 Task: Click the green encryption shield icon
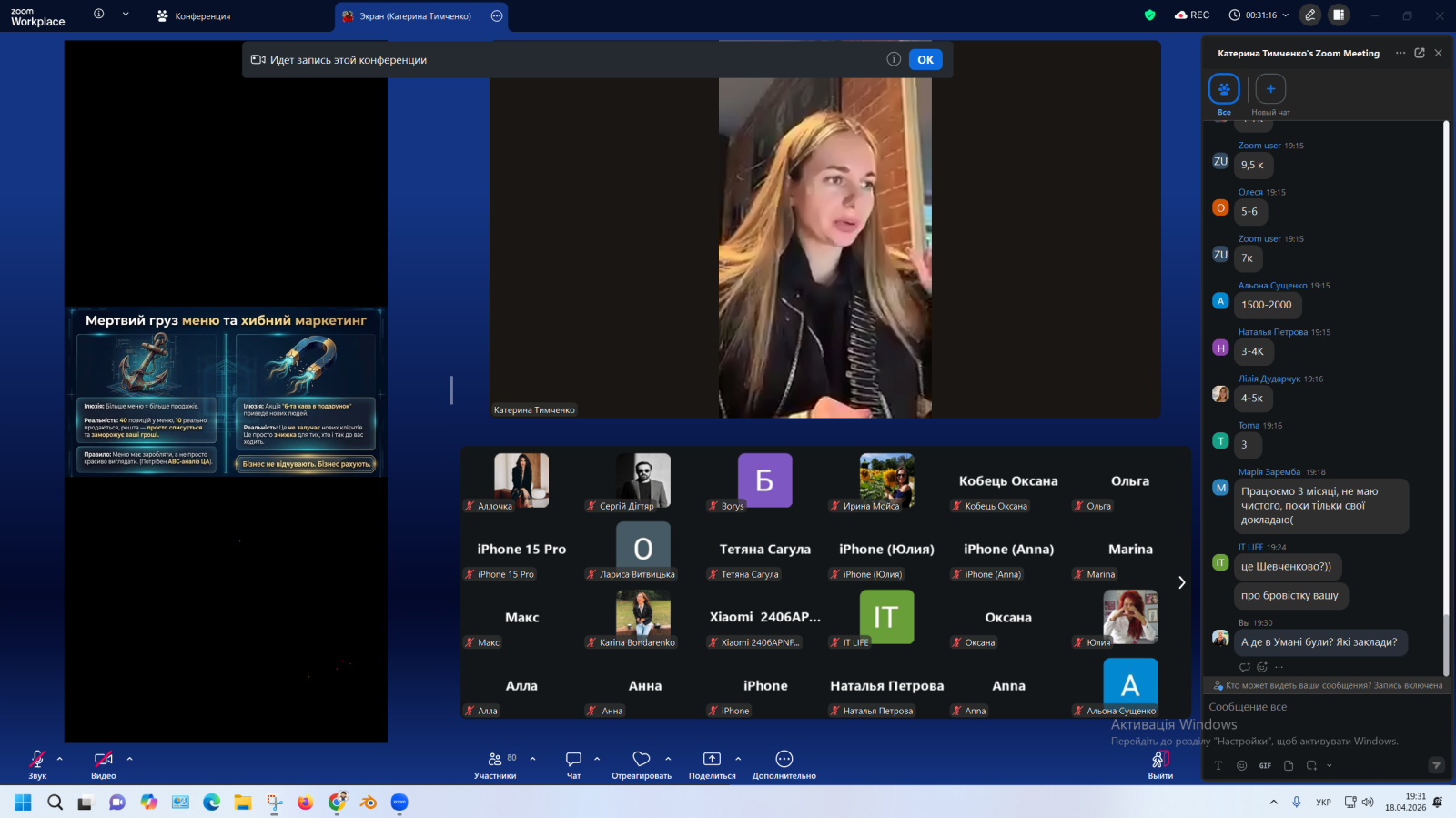[x=1149, y=15]
